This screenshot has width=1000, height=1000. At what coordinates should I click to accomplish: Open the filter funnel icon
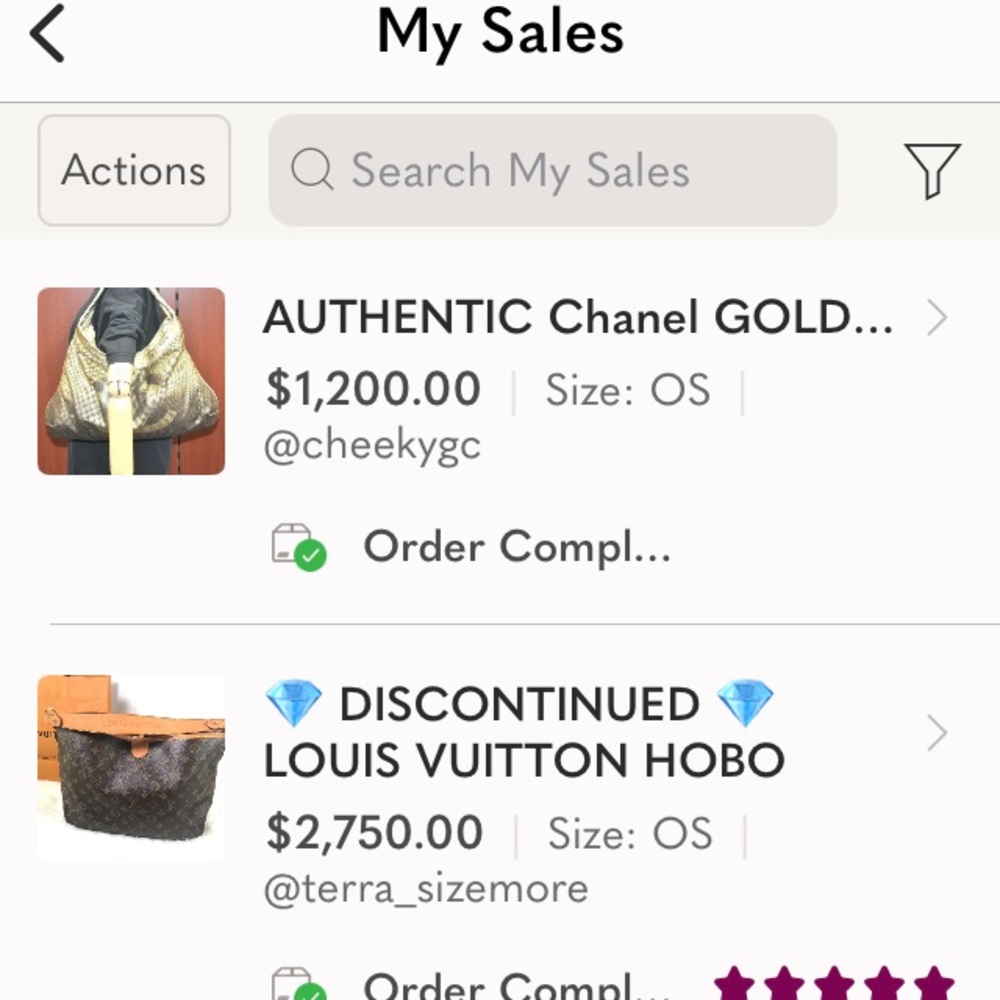[934, 170]
